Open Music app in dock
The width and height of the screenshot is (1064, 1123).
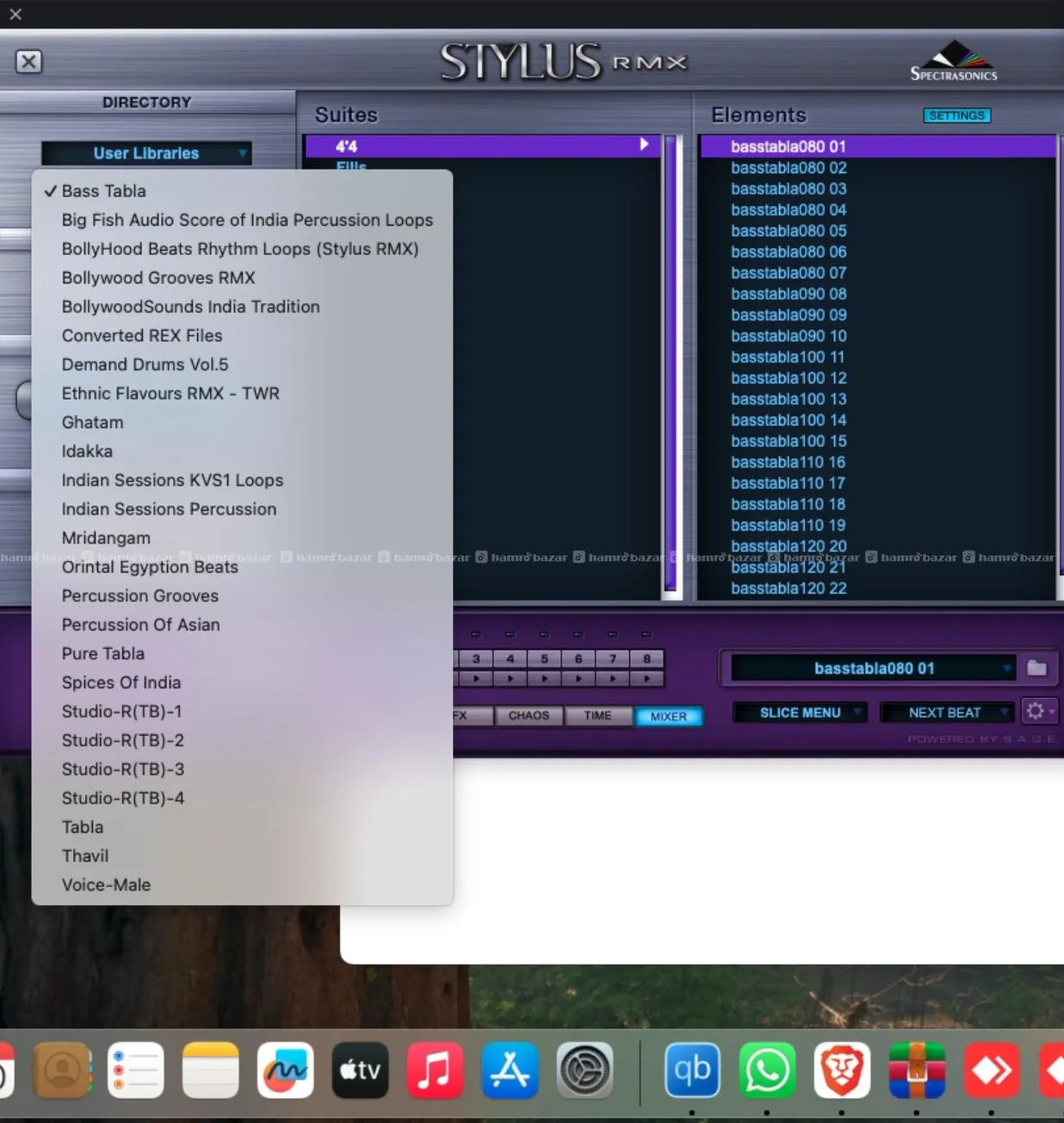[435, 1070]
